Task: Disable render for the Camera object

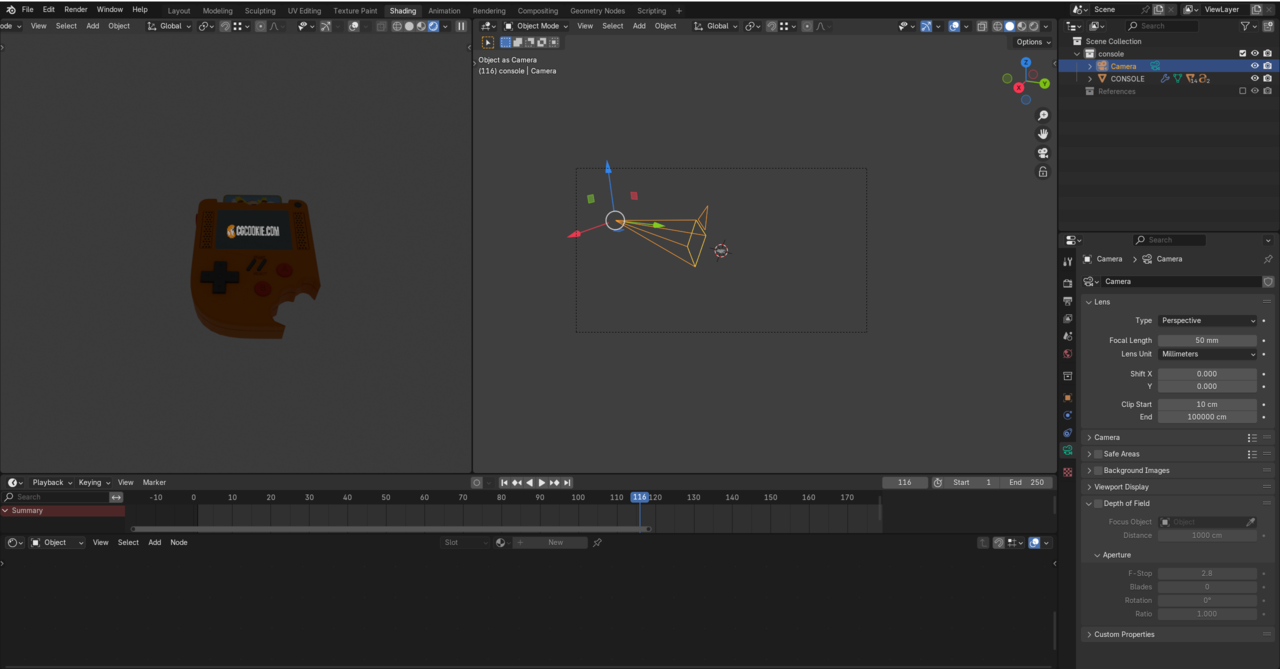Action: pyautogui.click(x=1267, y=66)
